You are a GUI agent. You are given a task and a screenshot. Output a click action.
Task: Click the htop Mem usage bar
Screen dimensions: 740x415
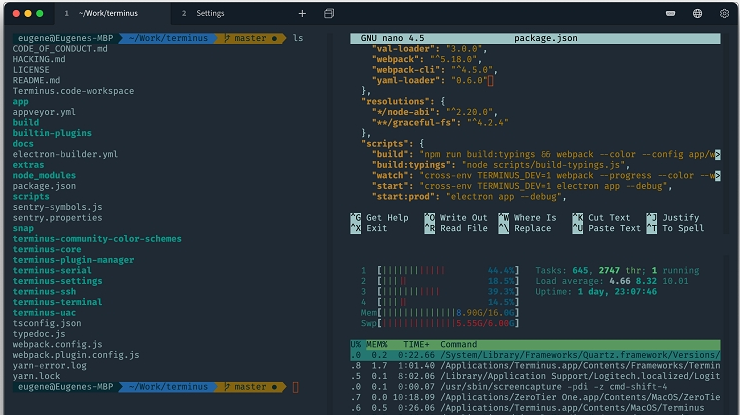point(438,312)
